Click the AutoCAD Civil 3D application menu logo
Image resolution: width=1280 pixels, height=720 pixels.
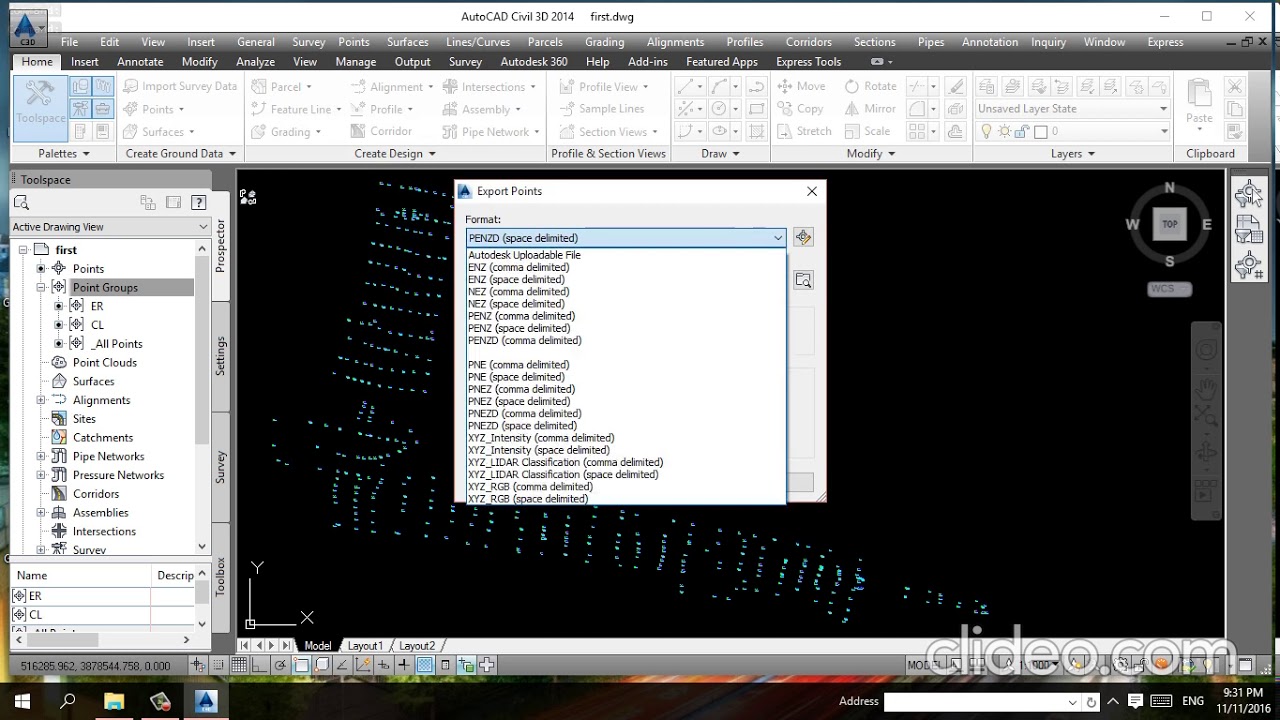(28, 27)
